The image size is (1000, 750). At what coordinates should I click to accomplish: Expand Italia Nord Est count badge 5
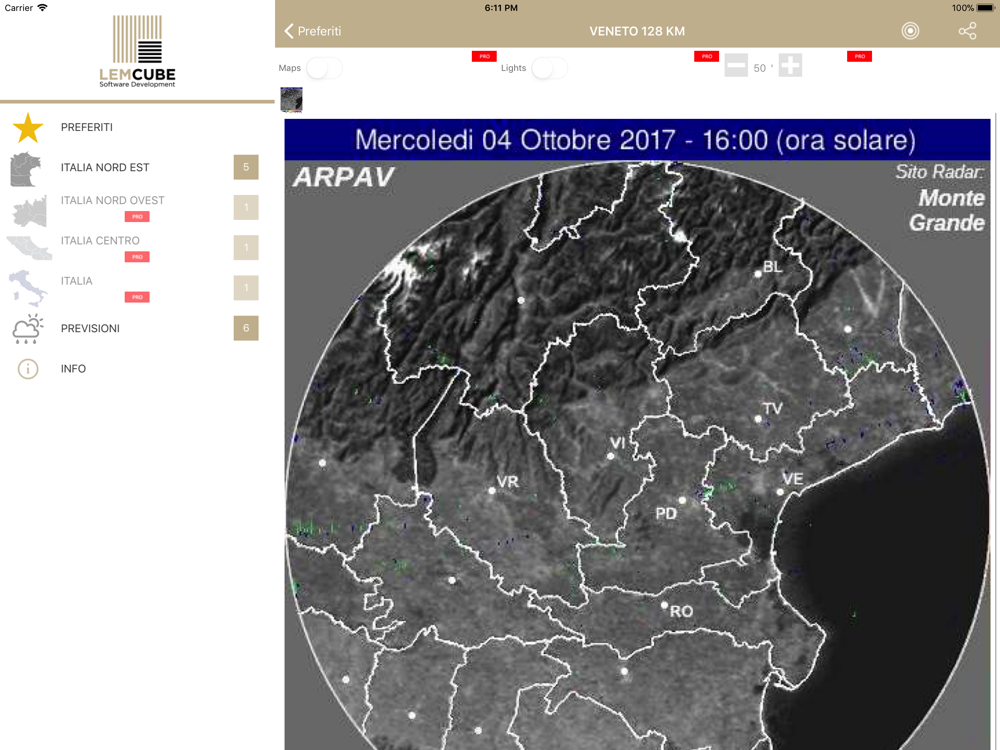[246, 167]
